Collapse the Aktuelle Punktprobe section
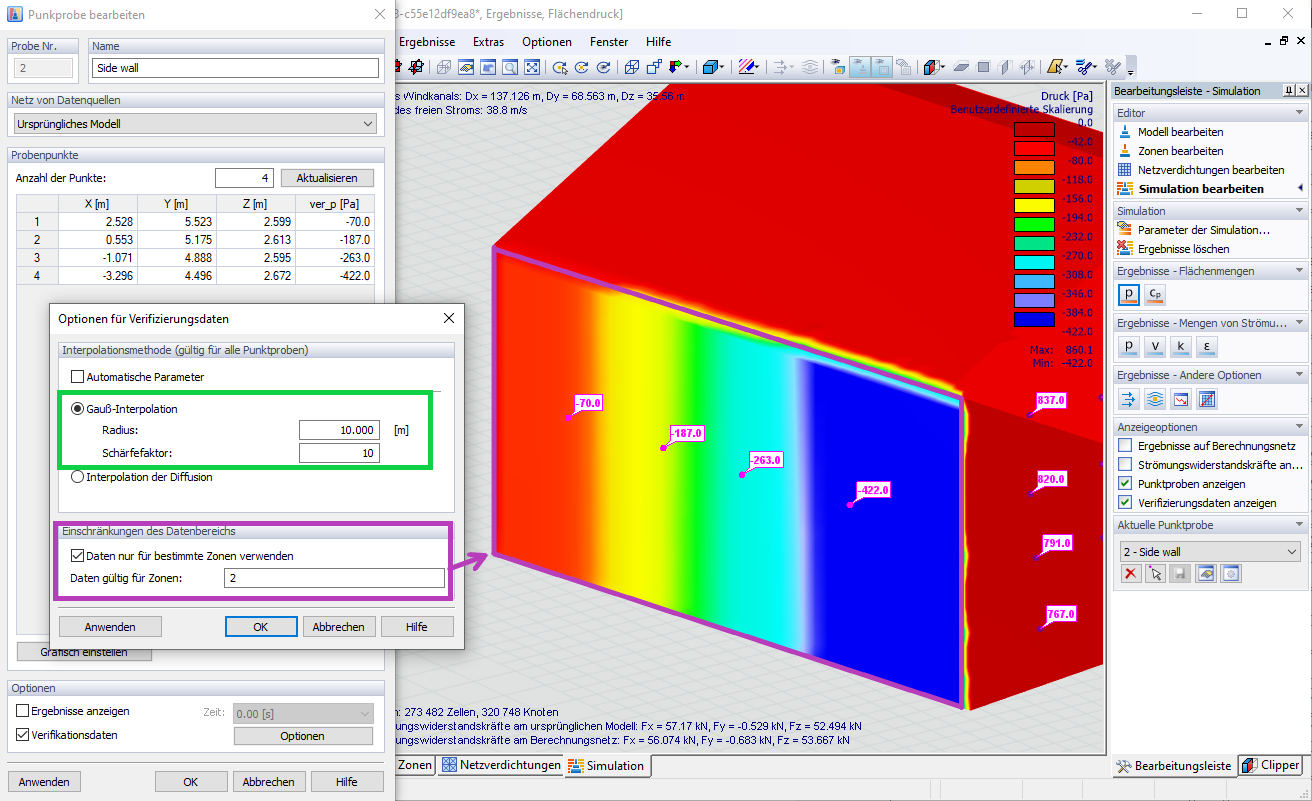 click(1299, 525)
